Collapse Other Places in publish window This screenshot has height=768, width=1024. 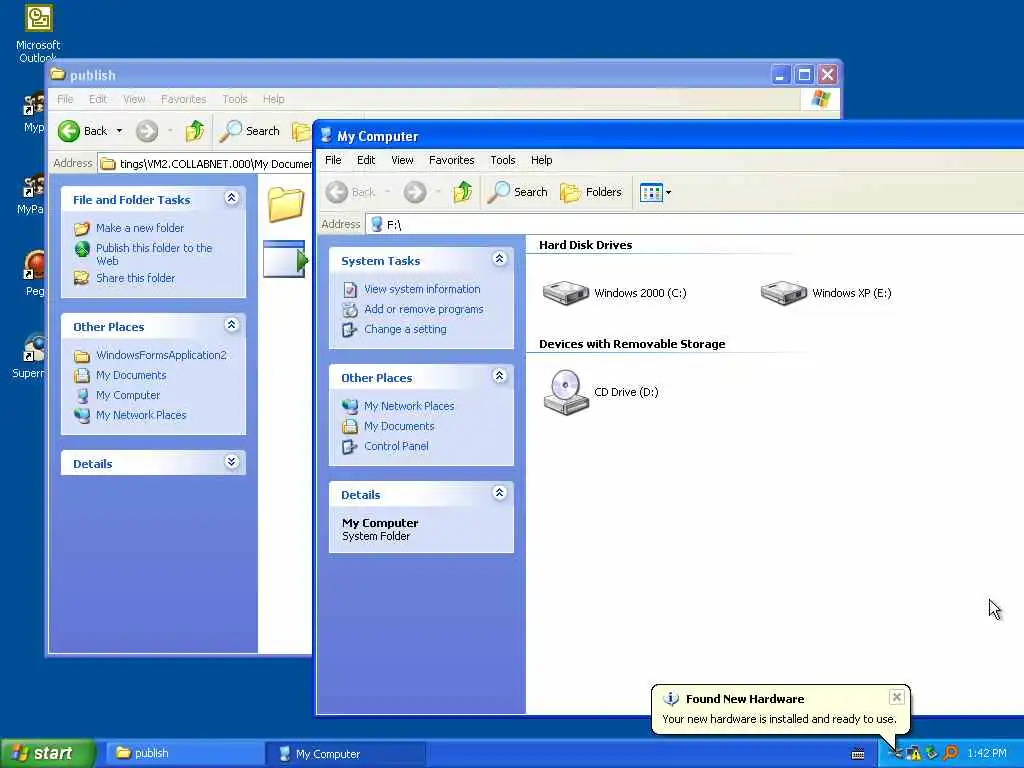(232, 325)
